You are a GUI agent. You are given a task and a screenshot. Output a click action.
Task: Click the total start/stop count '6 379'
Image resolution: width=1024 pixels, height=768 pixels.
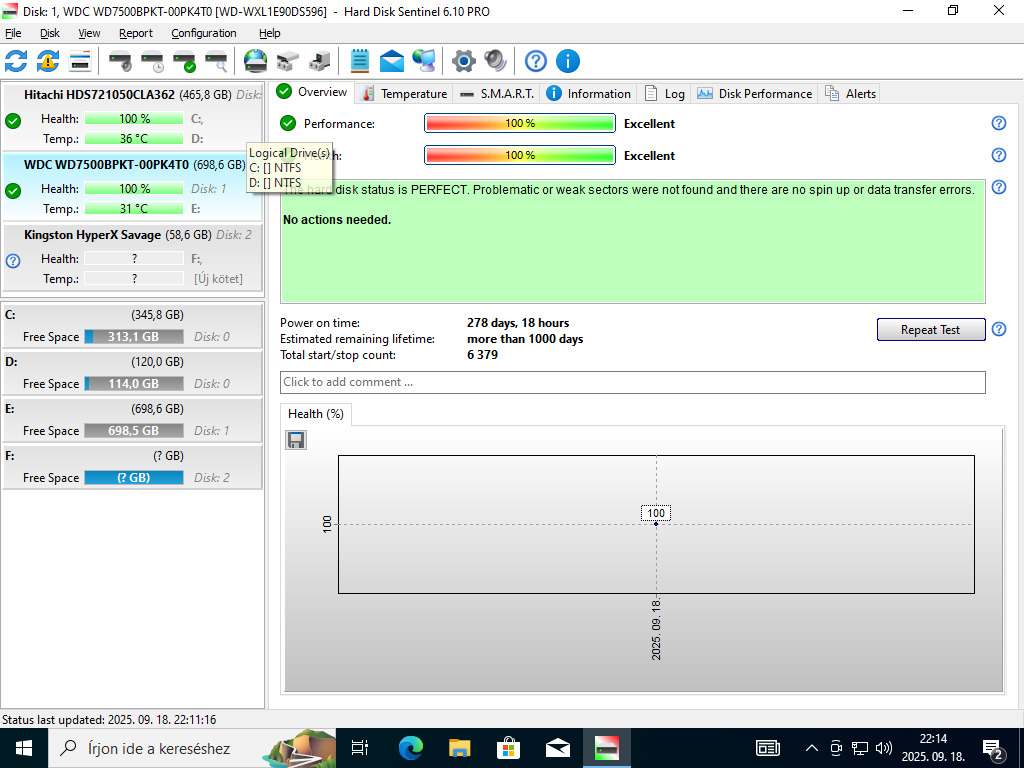[483, 355]
